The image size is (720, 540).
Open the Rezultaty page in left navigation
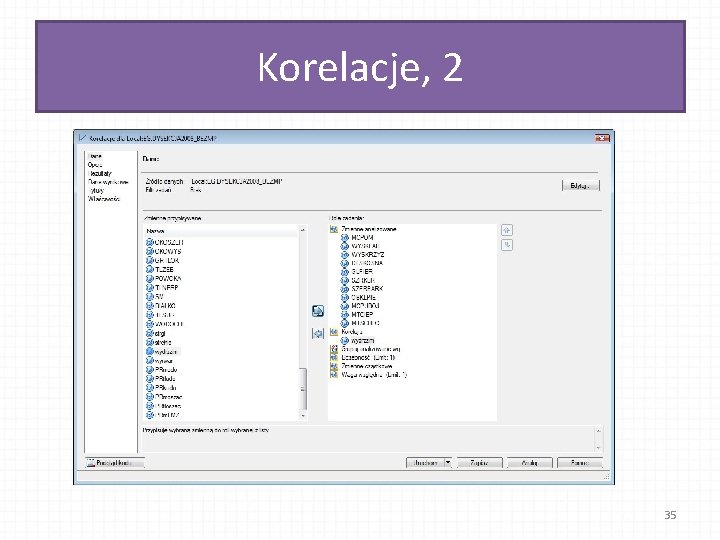coord(100,173)
